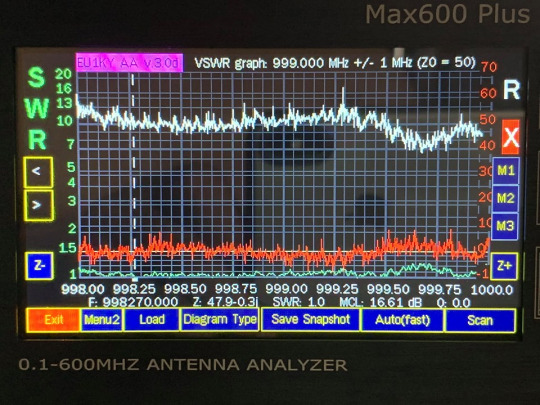The height and width of the screenshot is (405, 540).
Task: Tap the right arrow frequency shift button
Action: click(x=39, y=205)
